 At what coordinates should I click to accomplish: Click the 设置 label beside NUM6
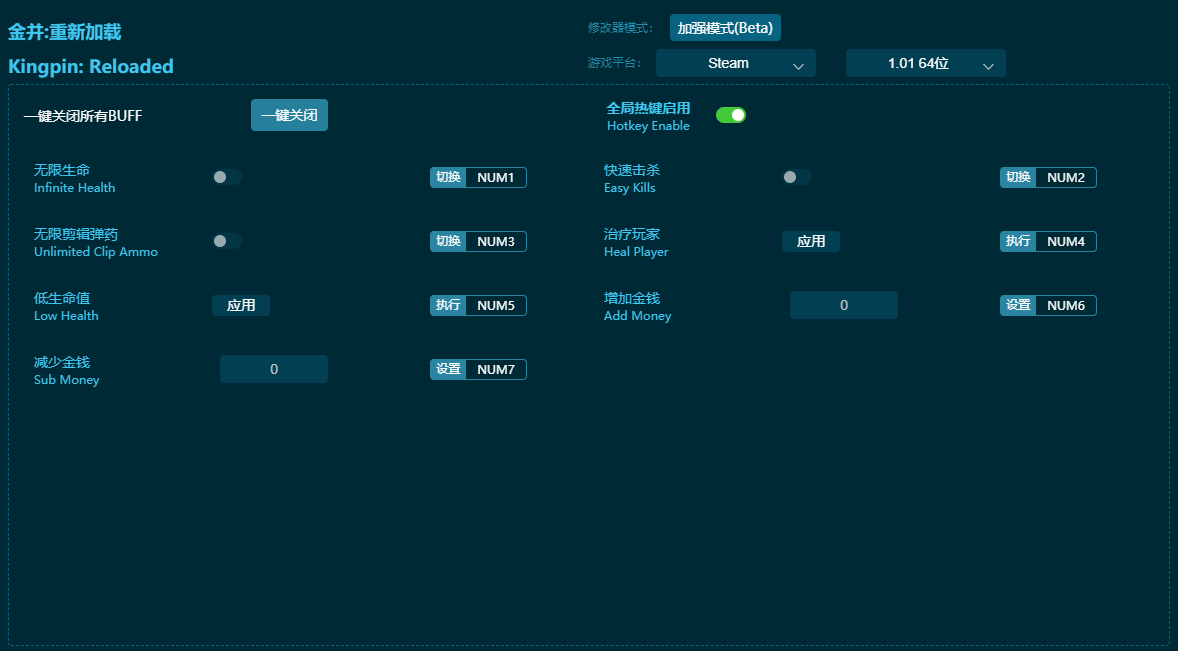(x=1018, y=305)
